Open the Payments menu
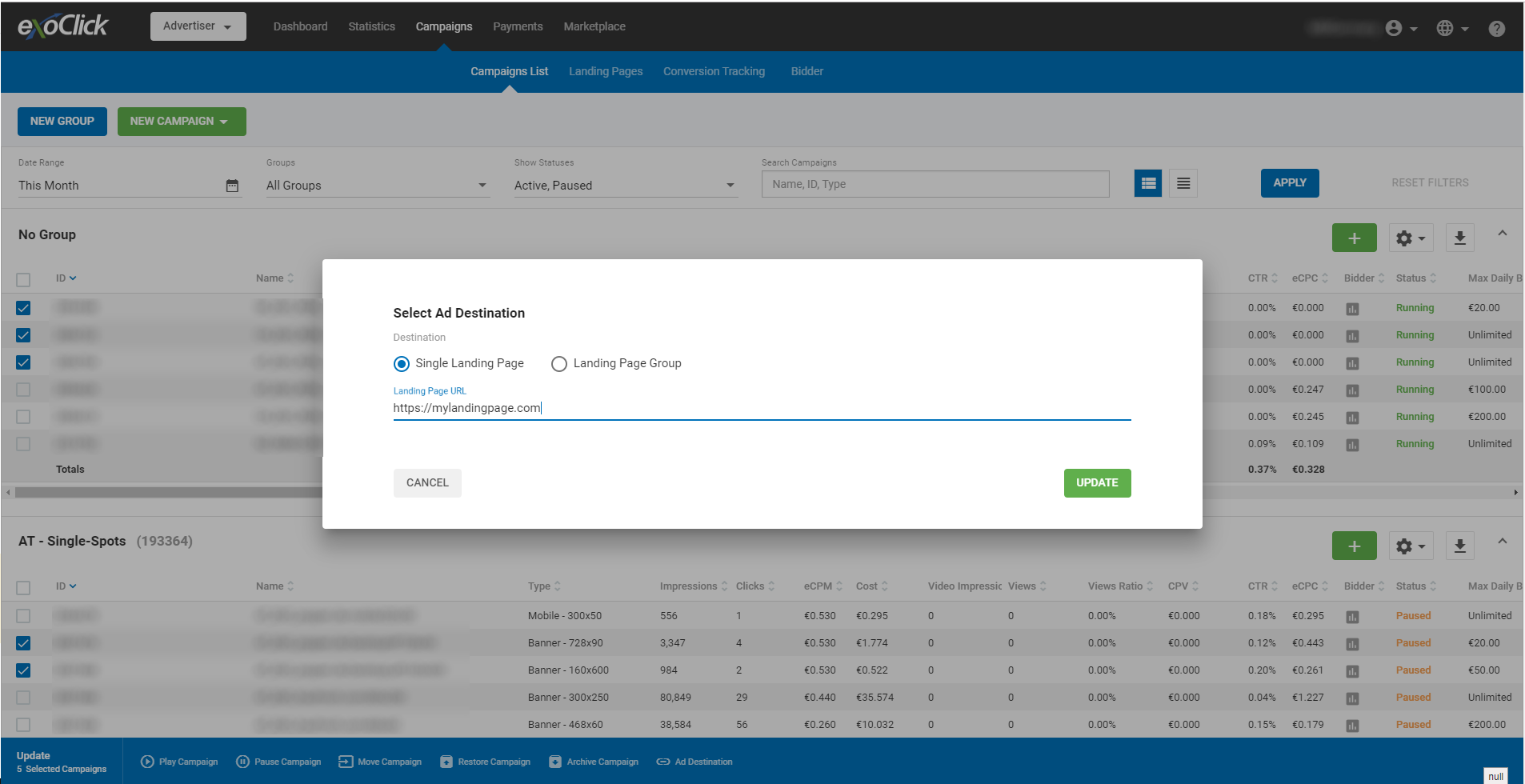 pyautogui.click(x=518, y=26)
